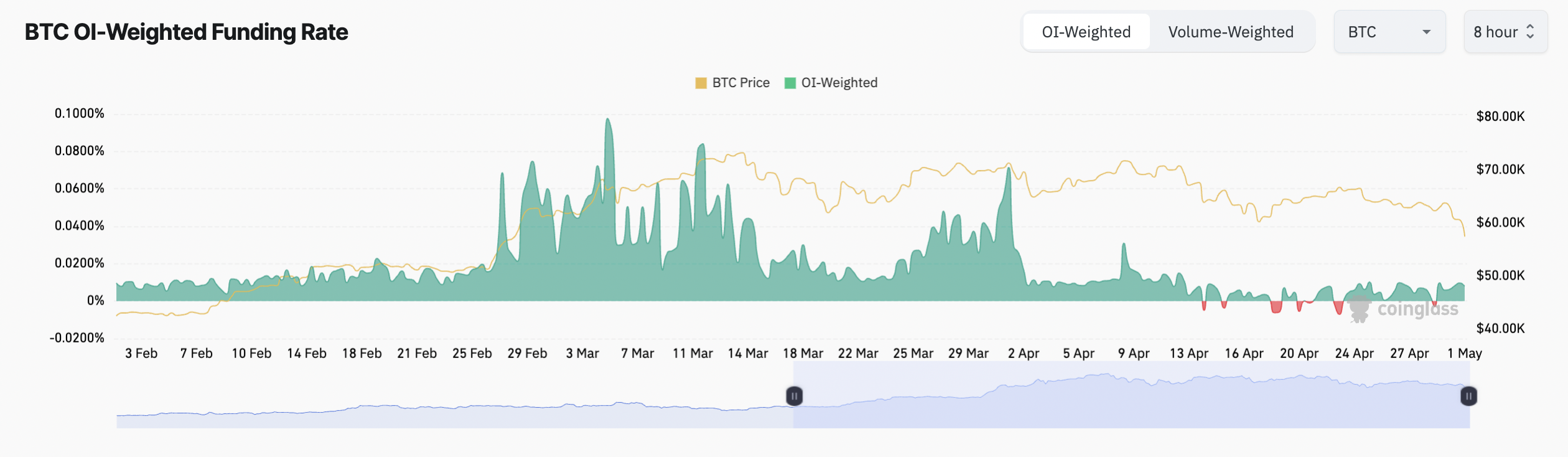
Task: Toggle the OI-Weighted legend label
Action: (839, 83)
